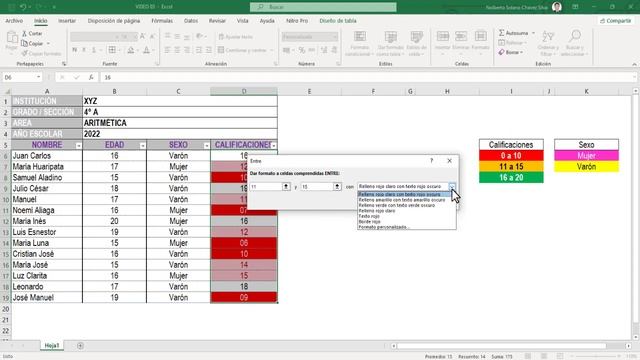
Task: Click the Compartir button
Action: [616, 21]
